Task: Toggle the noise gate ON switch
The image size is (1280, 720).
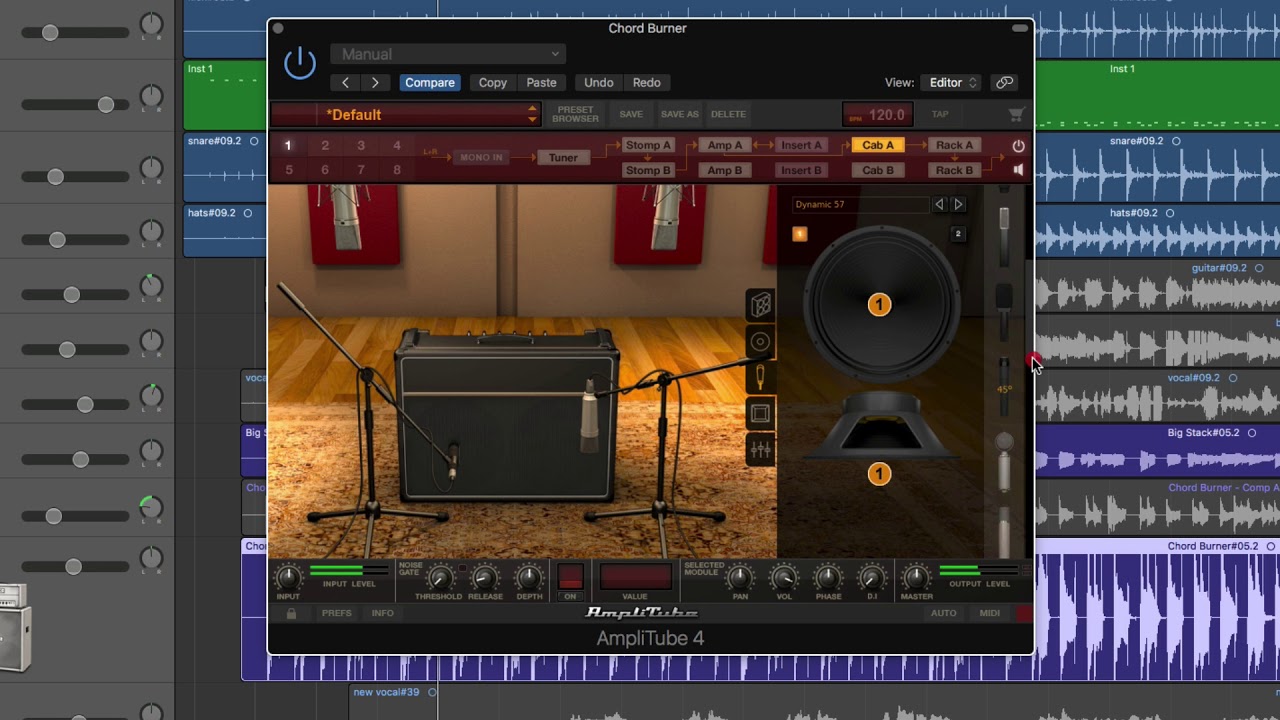Action: (x=570, y=577)
